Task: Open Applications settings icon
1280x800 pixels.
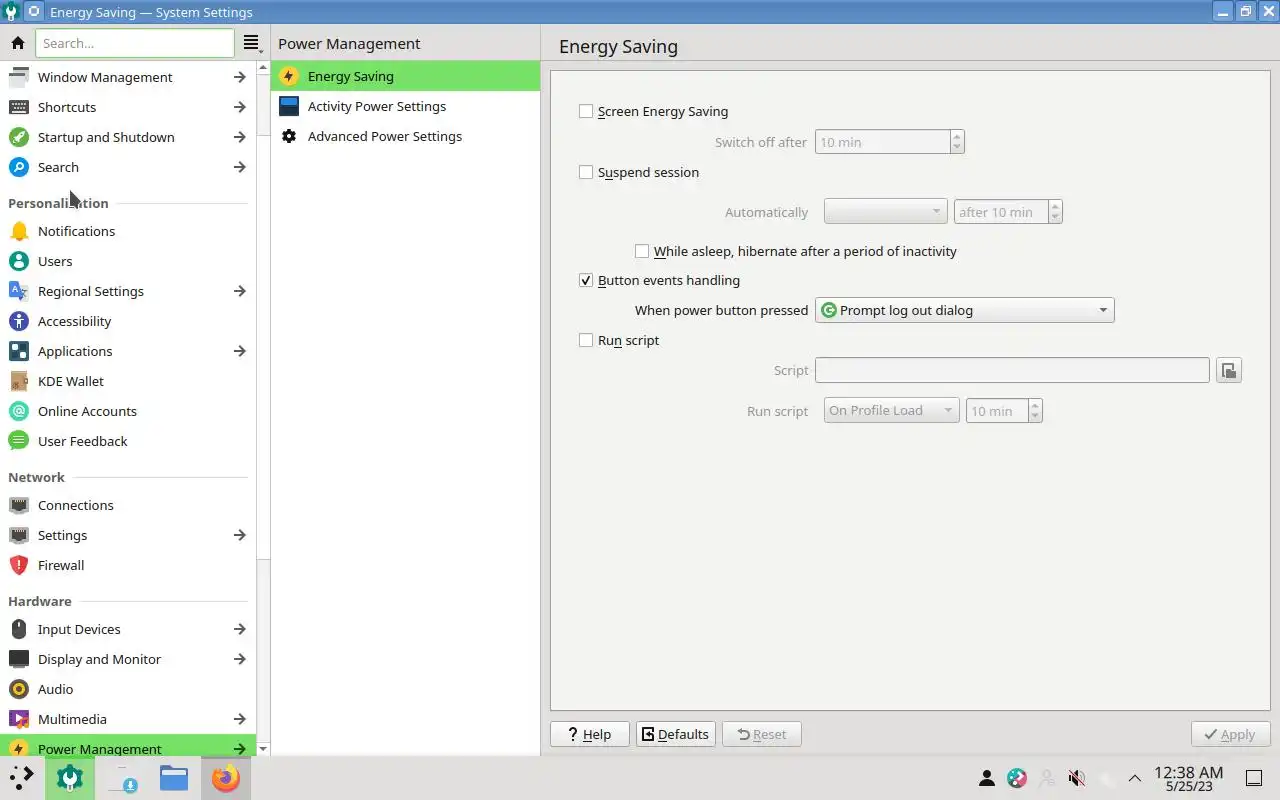Action: click(19, 351)
